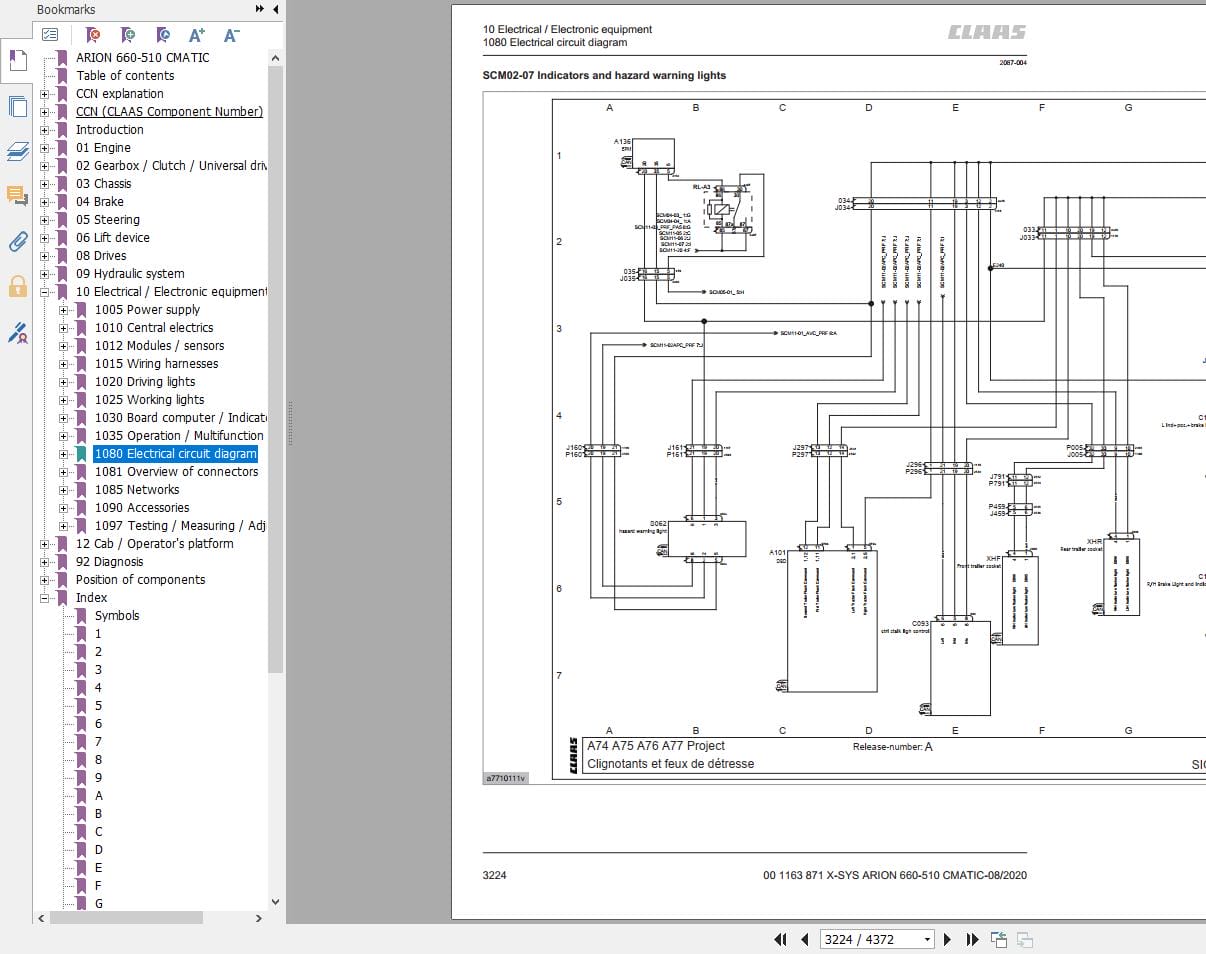The height and width of the screenshot is (954, 1206).
Task: Open ARION 660-510 CMATIC bookmark
Action: point(143,57)
